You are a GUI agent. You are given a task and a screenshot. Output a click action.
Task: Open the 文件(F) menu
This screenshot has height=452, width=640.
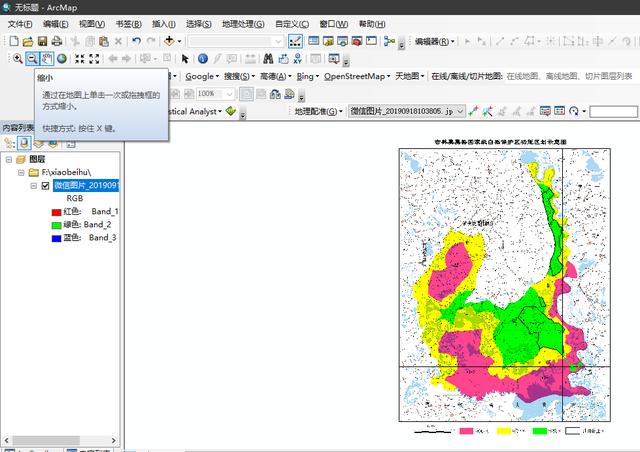pyautogui.click(x=20, y=24)
